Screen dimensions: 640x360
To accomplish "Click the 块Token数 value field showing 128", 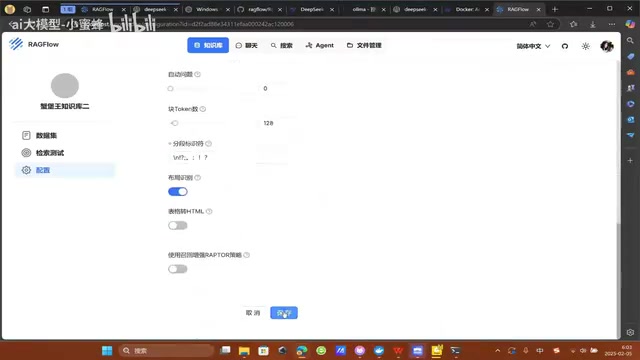I will [273, 123].
